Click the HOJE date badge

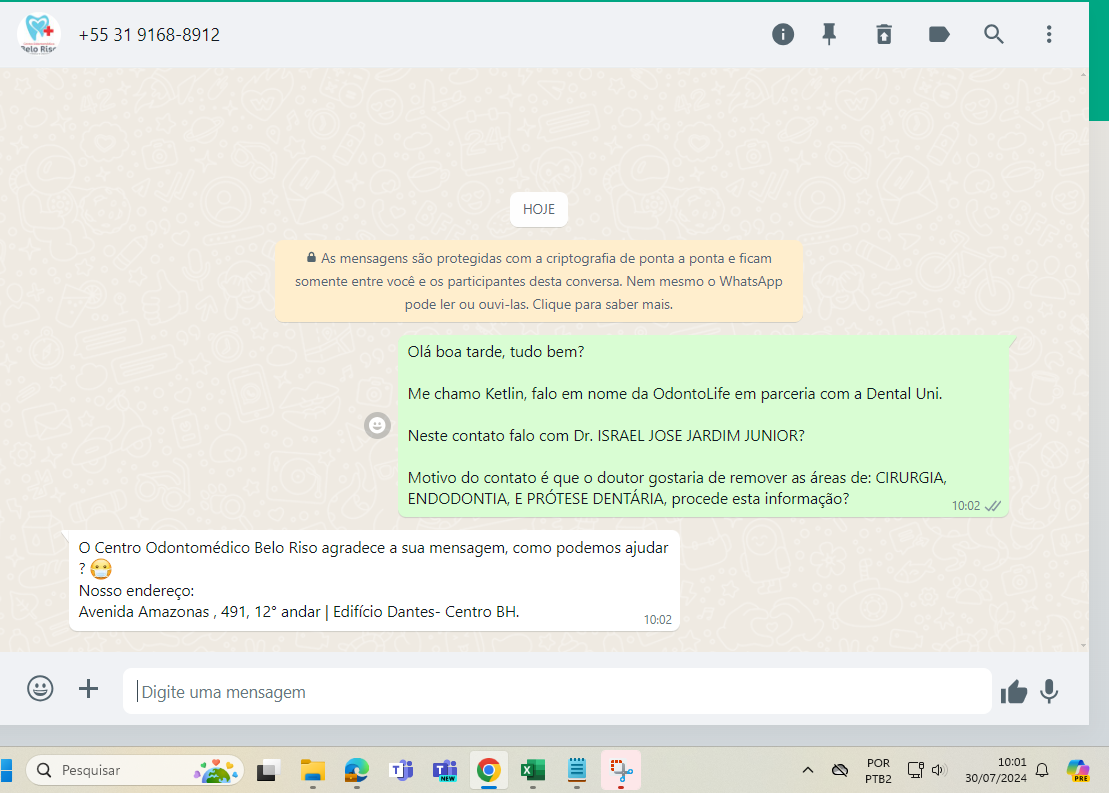(x=538, y=209)
